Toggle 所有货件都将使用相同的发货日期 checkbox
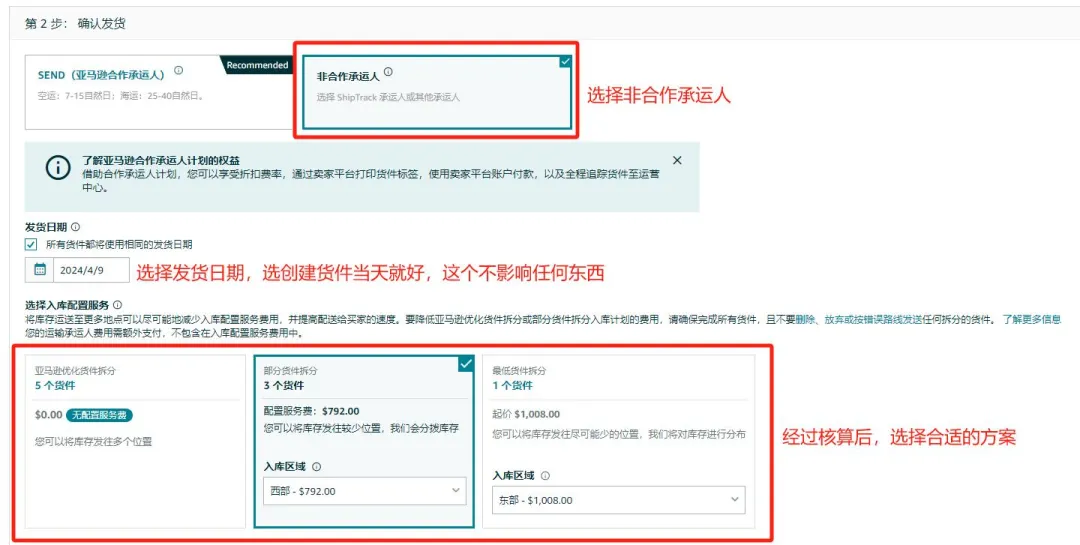 (x=32, y=244)
